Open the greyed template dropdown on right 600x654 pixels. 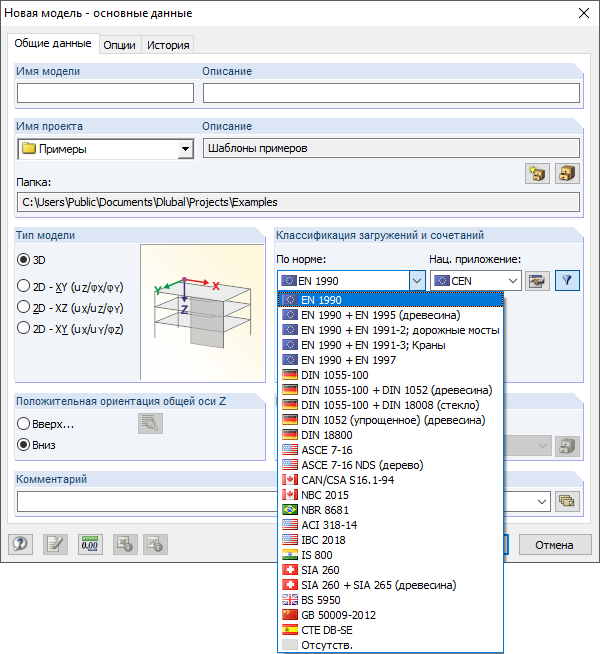tap(542, 446)
